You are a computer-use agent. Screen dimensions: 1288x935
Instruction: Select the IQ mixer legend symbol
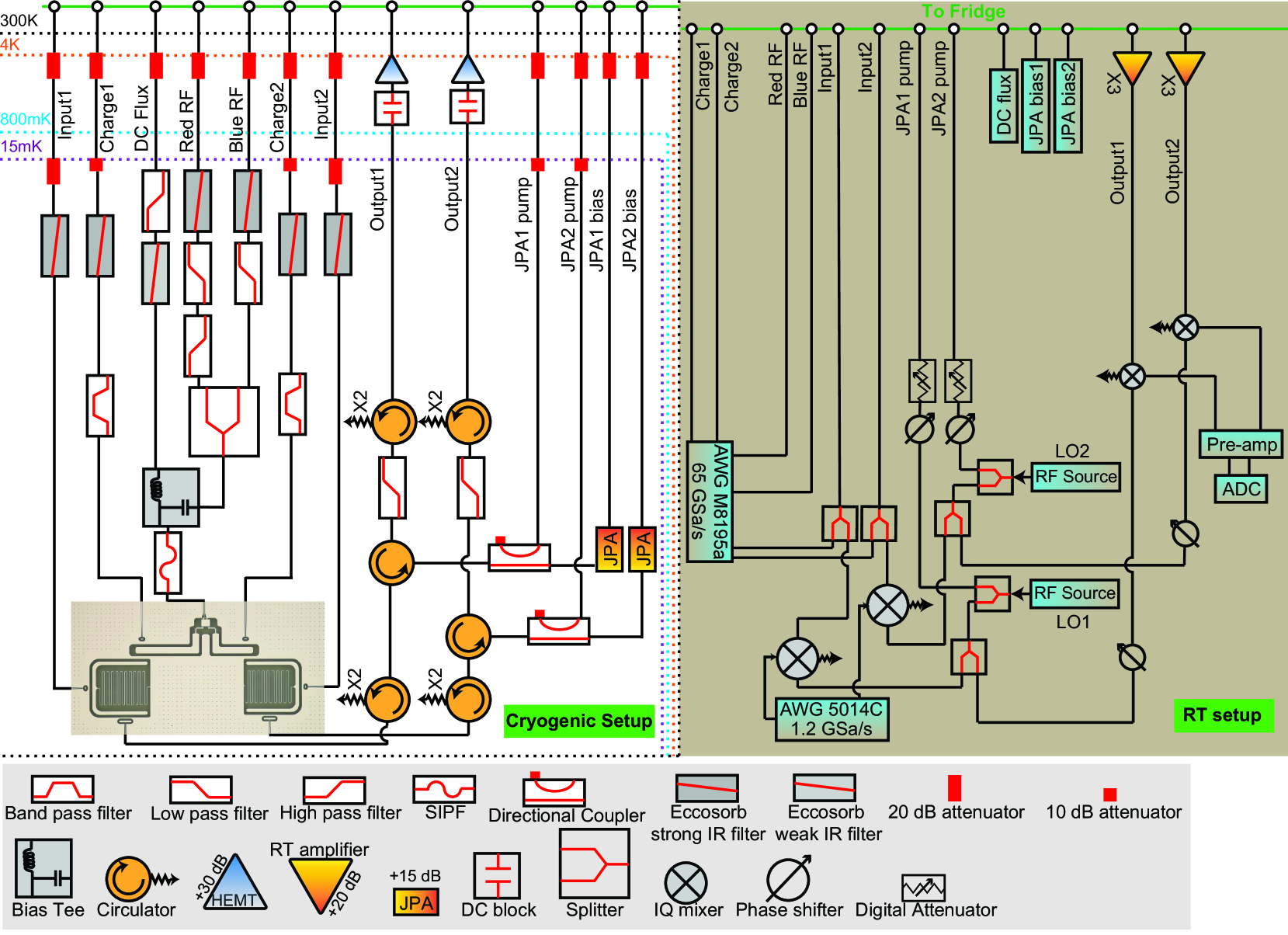[686, 883]
